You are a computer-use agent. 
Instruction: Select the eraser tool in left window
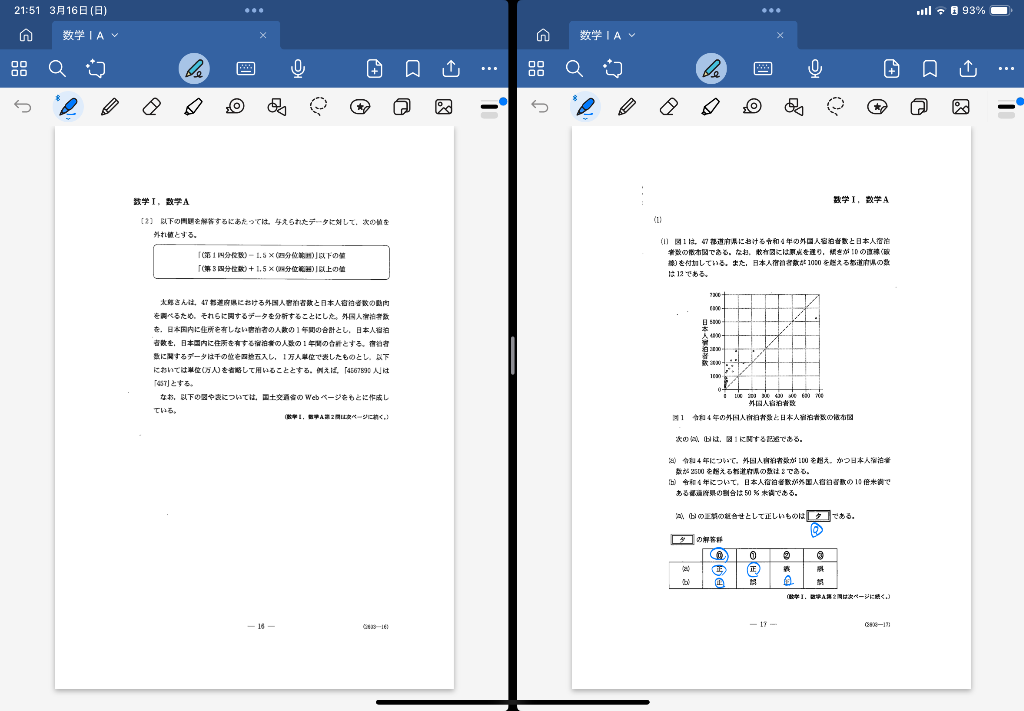pos(152,107)
